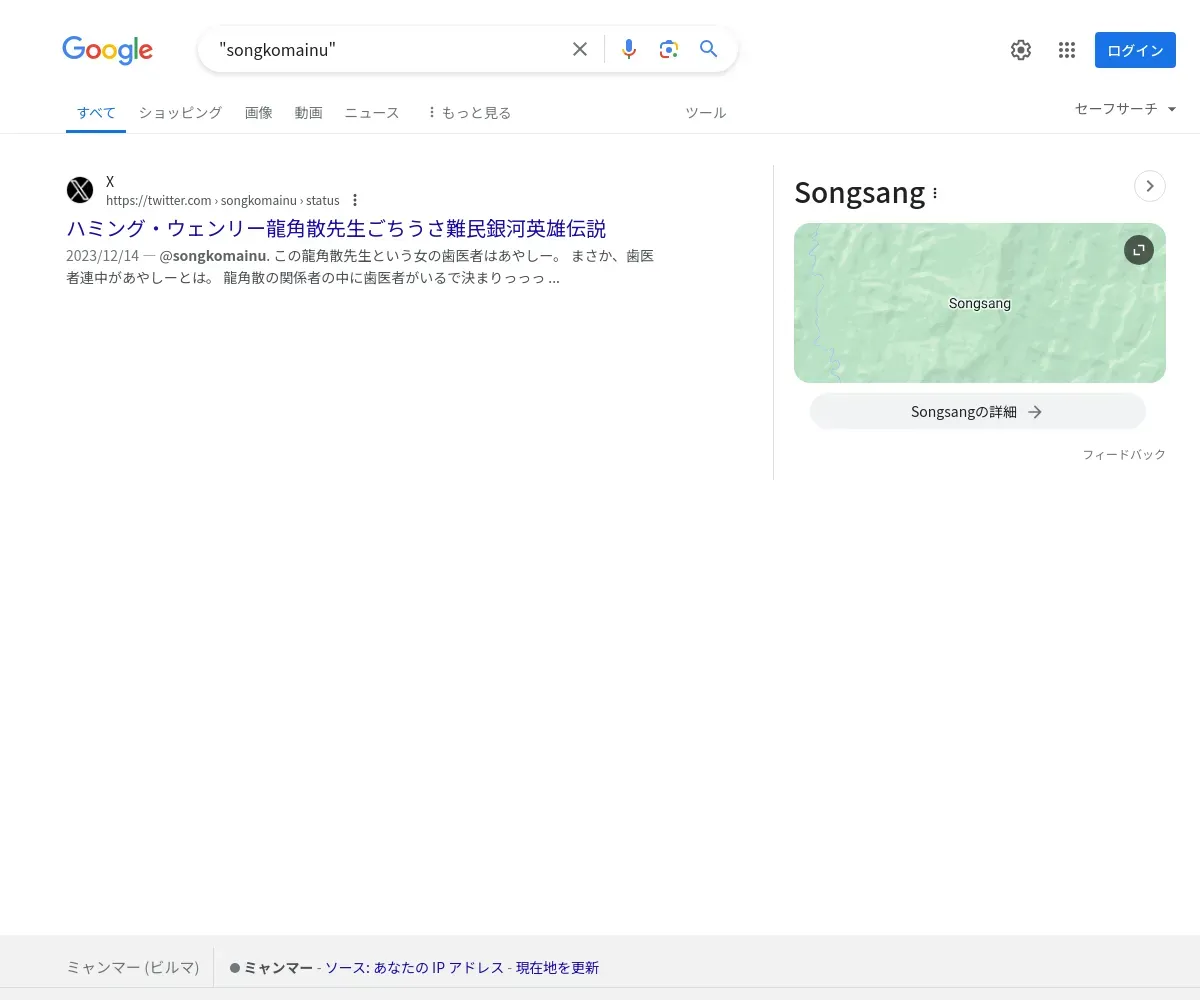This screenshot has width=1200, height=1000.
Task: Open the Google logo homepage link
Action: click(107, 50)
